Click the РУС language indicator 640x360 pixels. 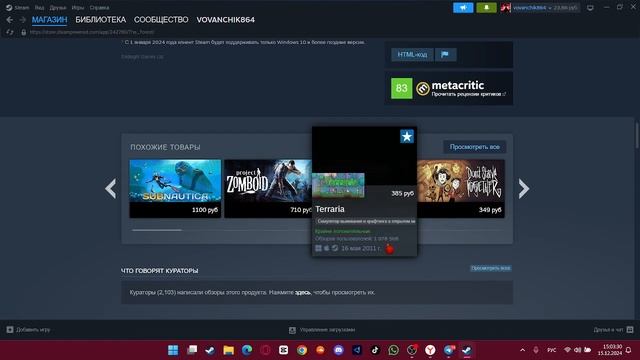click(x=551, y=350)
